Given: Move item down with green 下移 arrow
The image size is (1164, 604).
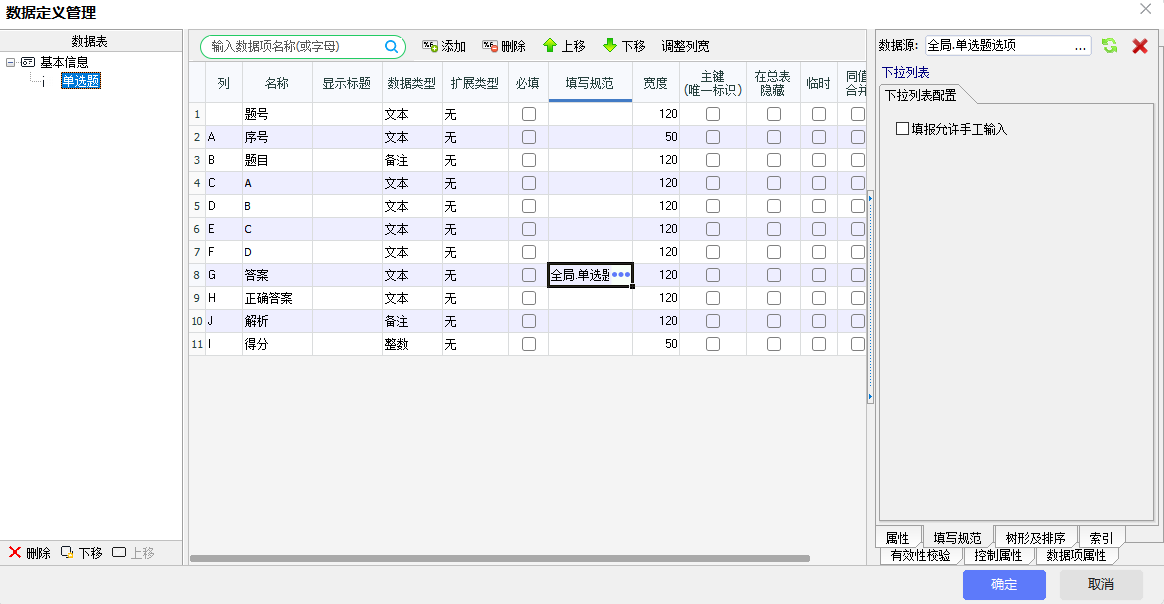Looking at the screenshot, I should pos(610,46).
